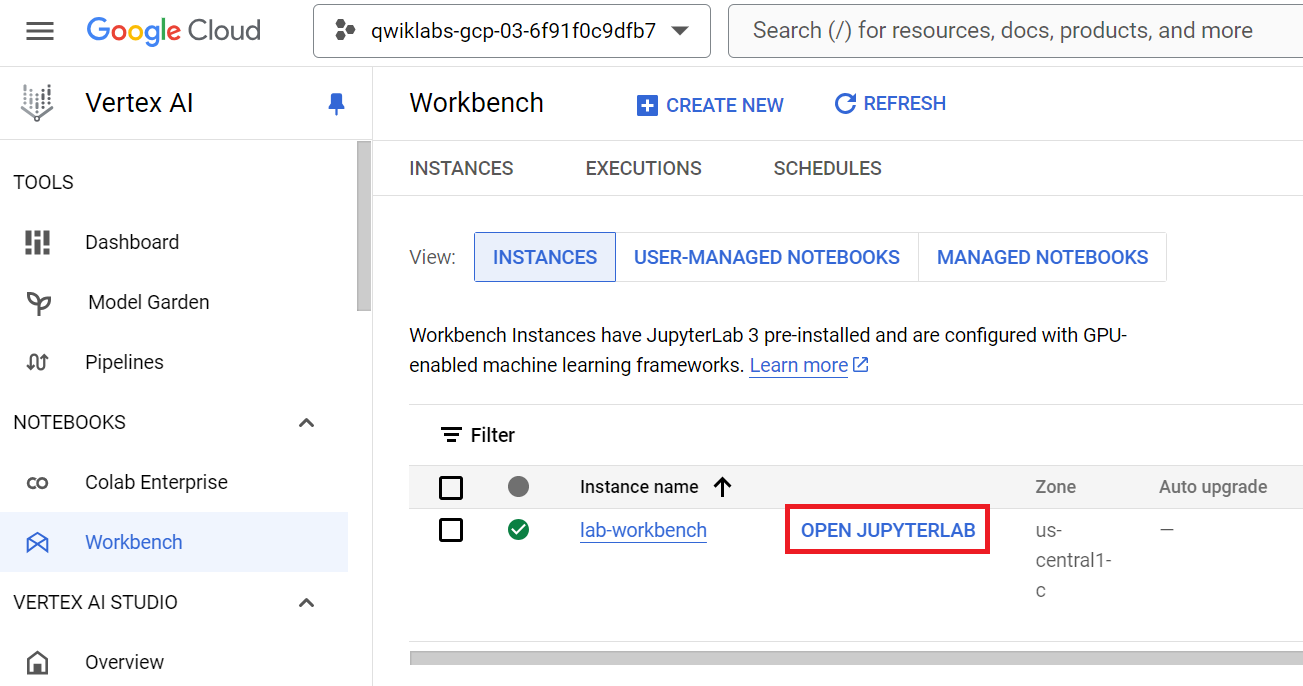This screenshot has height=686, width=1303.
Task: Select the Instances view button
Action: 545,257
